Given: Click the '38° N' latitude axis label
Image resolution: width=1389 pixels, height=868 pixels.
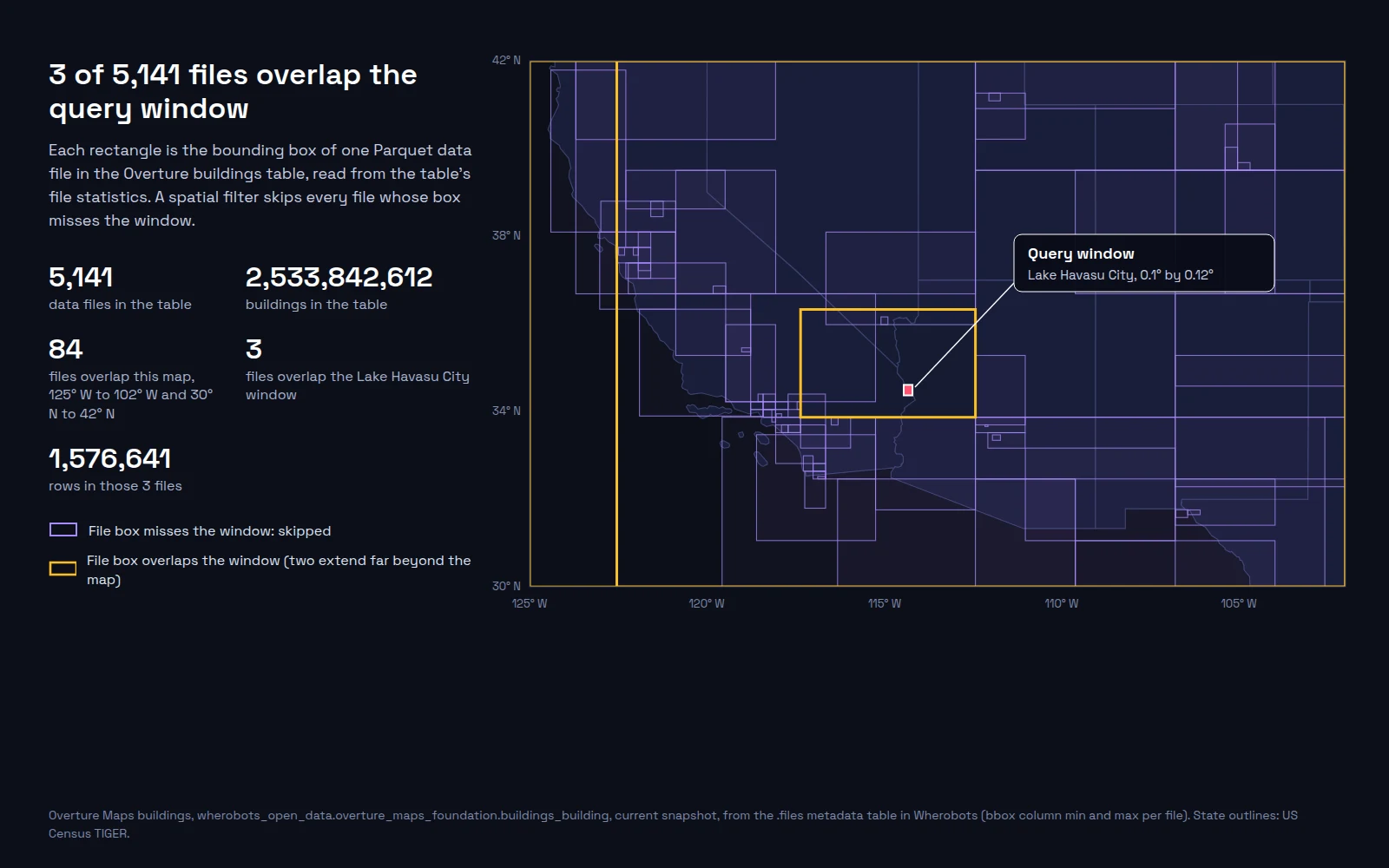Looking at the screenshot, I should tap(506, 235).
